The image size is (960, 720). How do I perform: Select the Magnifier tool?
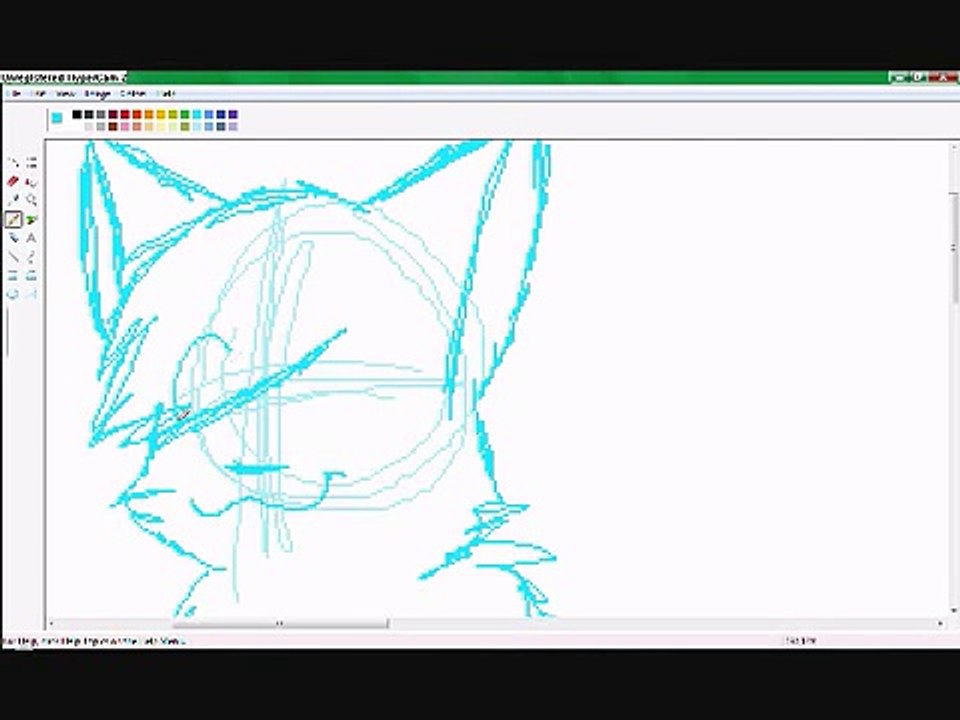point(31,200)
